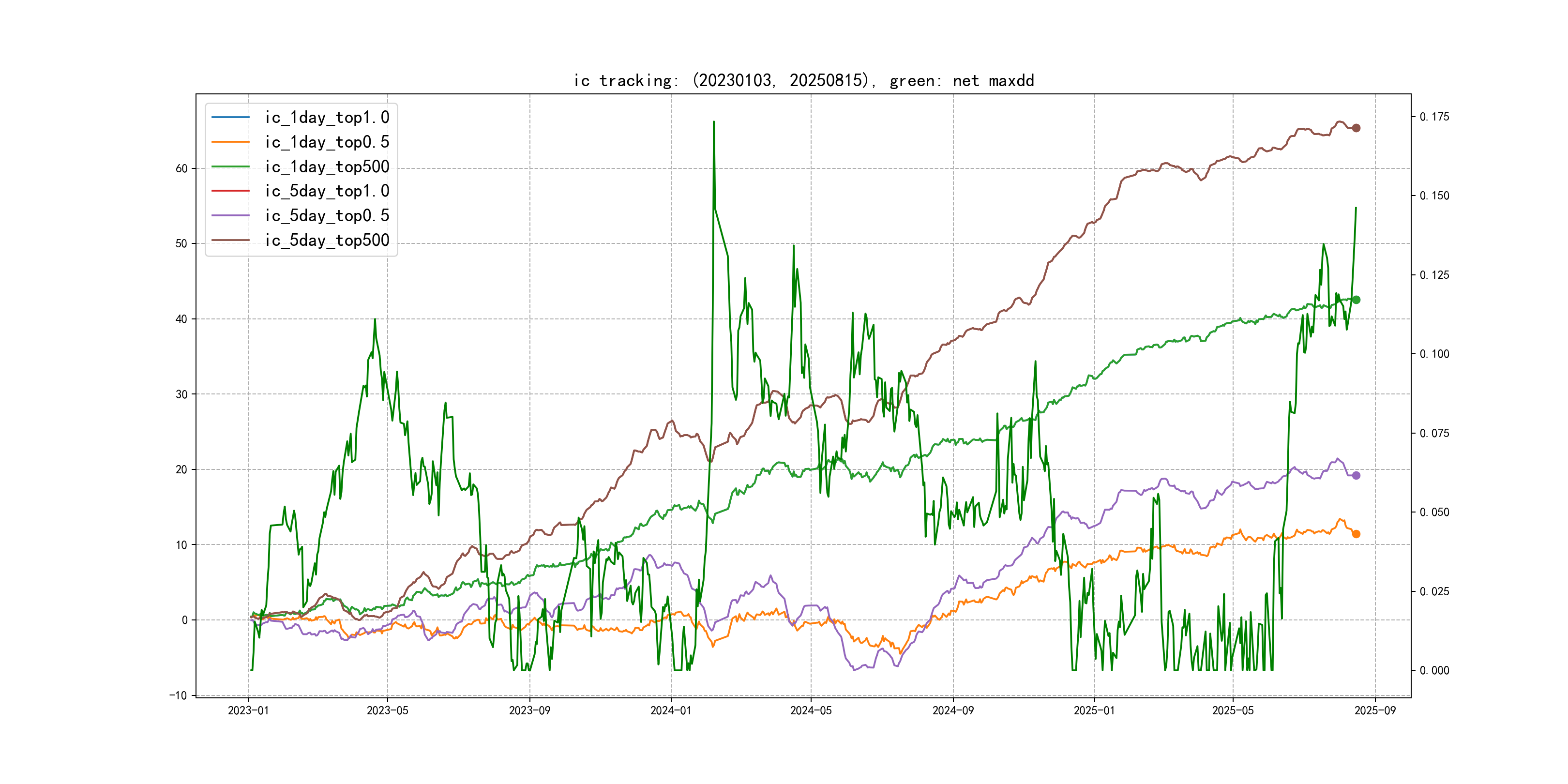Screen dimensions: 1568x784
Task: Click the purple endpoint dot of ic_5day_top0.5
Action: coord(1356,475)
